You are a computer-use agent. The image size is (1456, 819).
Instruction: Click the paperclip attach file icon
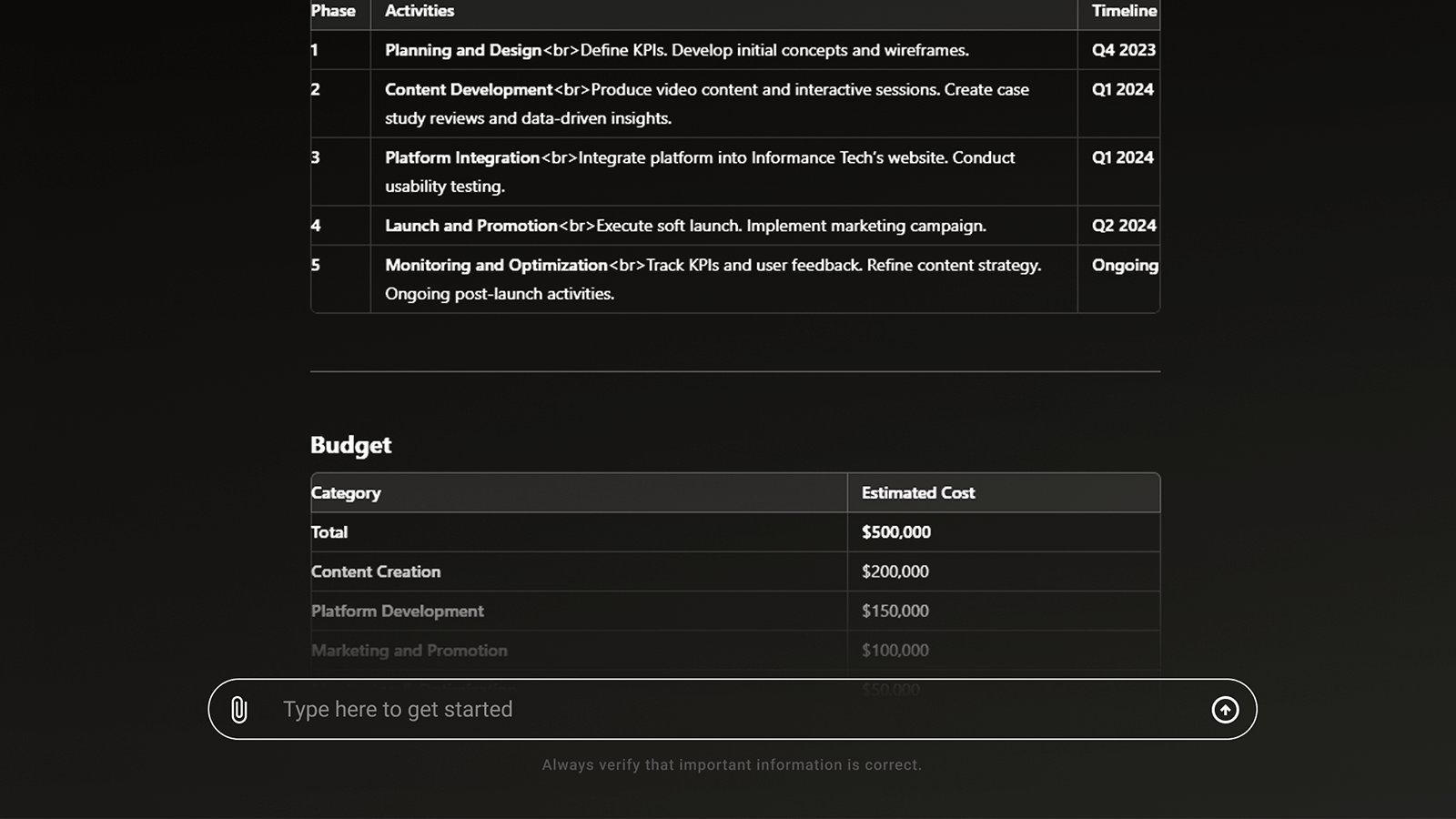pyautogui.click(x=239, y=710)
